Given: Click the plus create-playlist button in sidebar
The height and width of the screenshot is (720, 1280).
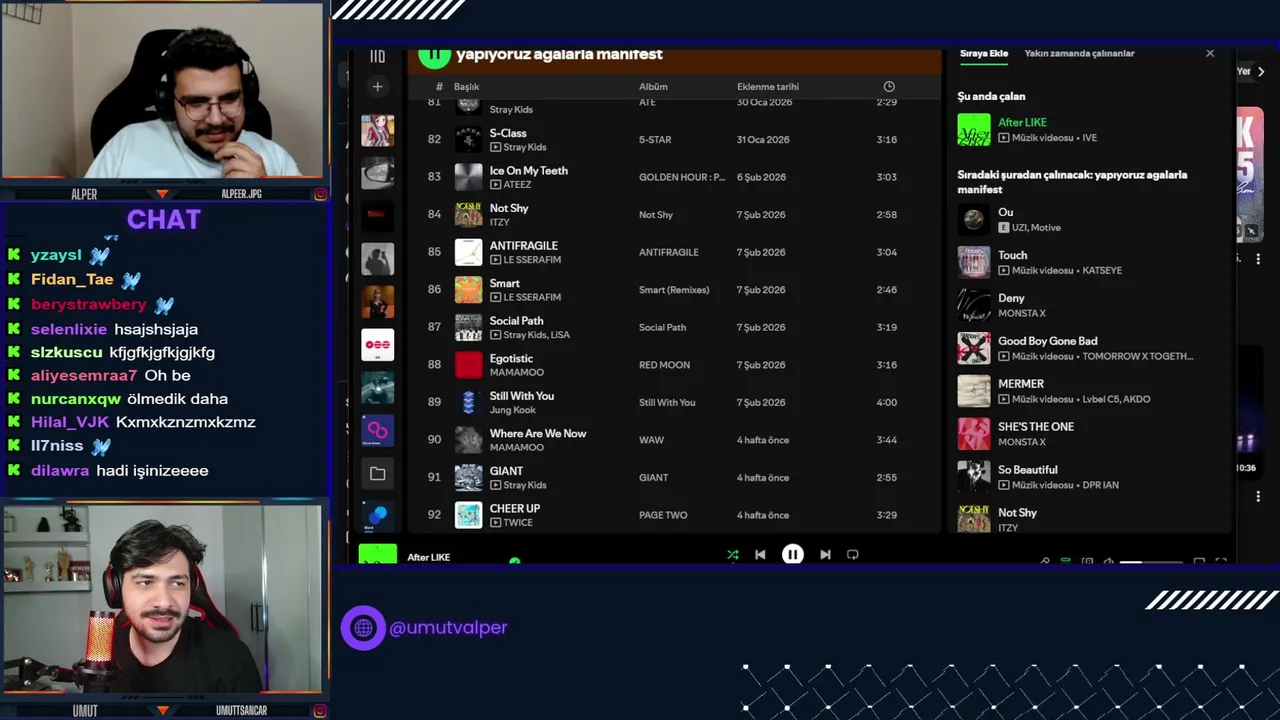Looking at the screenshot, I should (377, 87).
